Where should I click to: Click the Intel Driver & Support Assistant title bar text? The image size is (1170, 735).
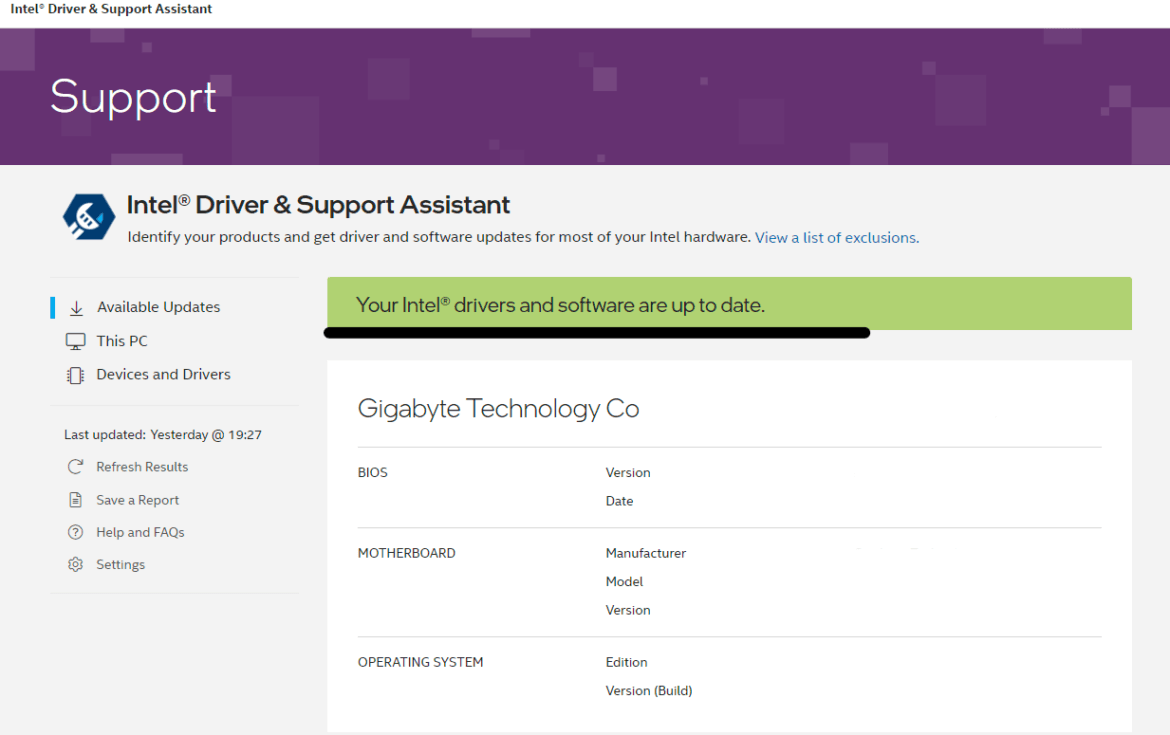pyautogui.click(x=110, y=9)
